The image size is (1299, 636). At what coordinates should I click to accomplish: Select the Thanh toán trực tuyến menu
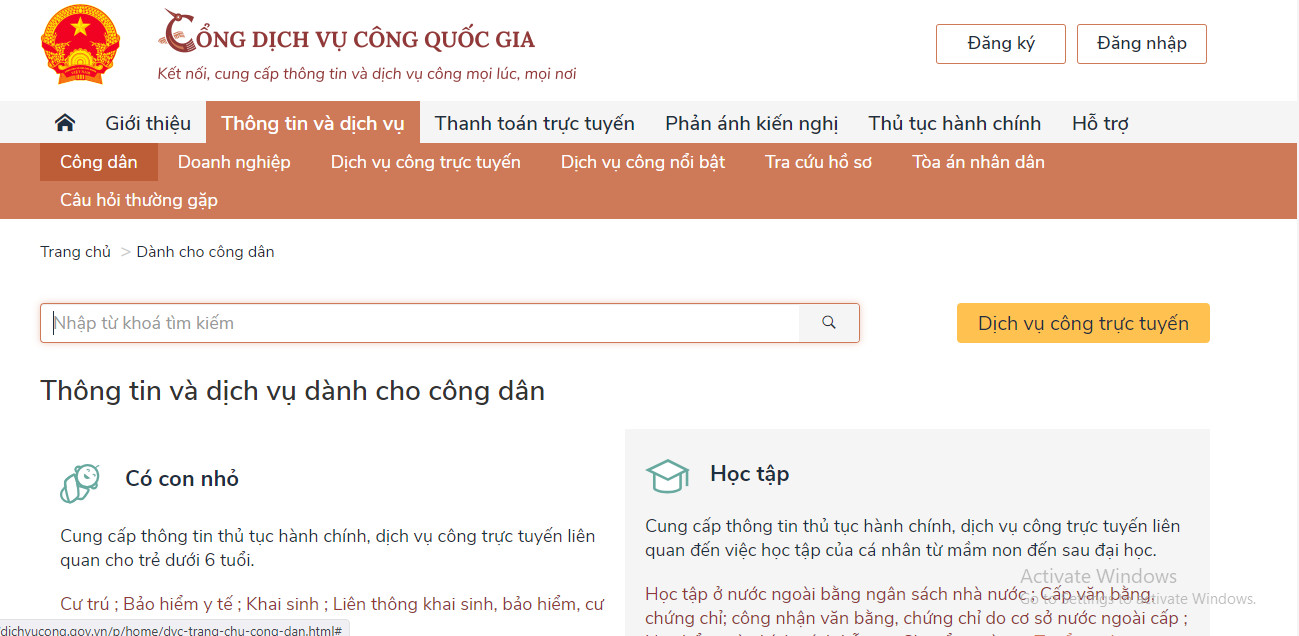pos(534,123)
